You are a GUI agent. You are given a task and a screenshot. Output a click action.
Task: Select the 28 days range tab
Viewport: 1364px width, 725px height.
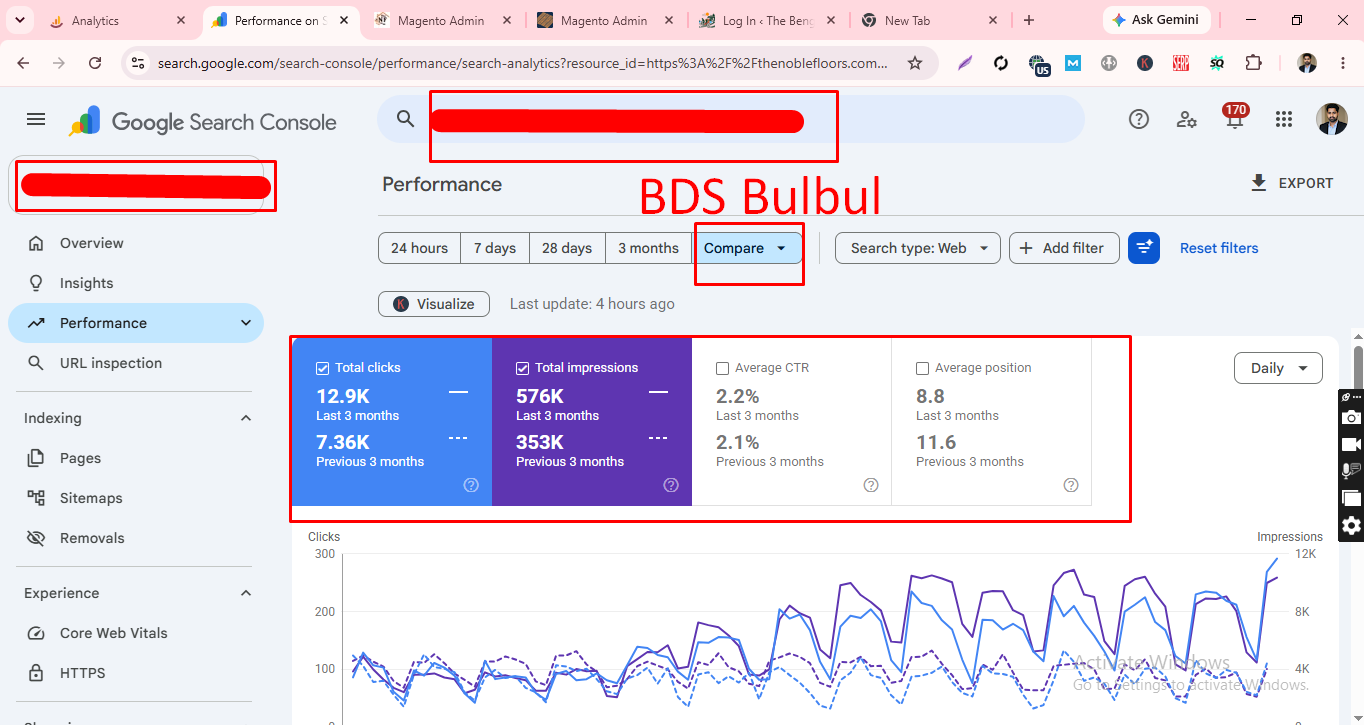click(x=567, y=248)
